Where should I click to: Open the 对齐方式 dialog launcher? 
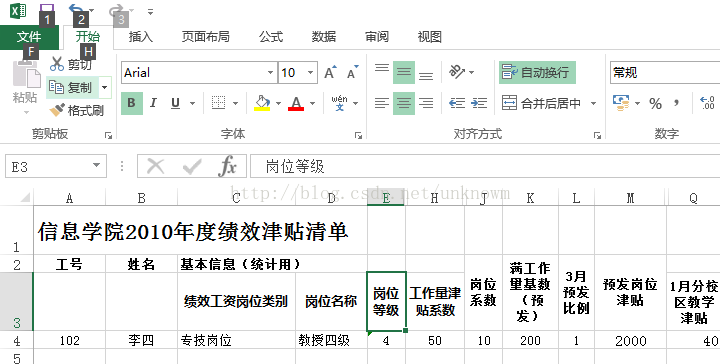pos(597,135)
